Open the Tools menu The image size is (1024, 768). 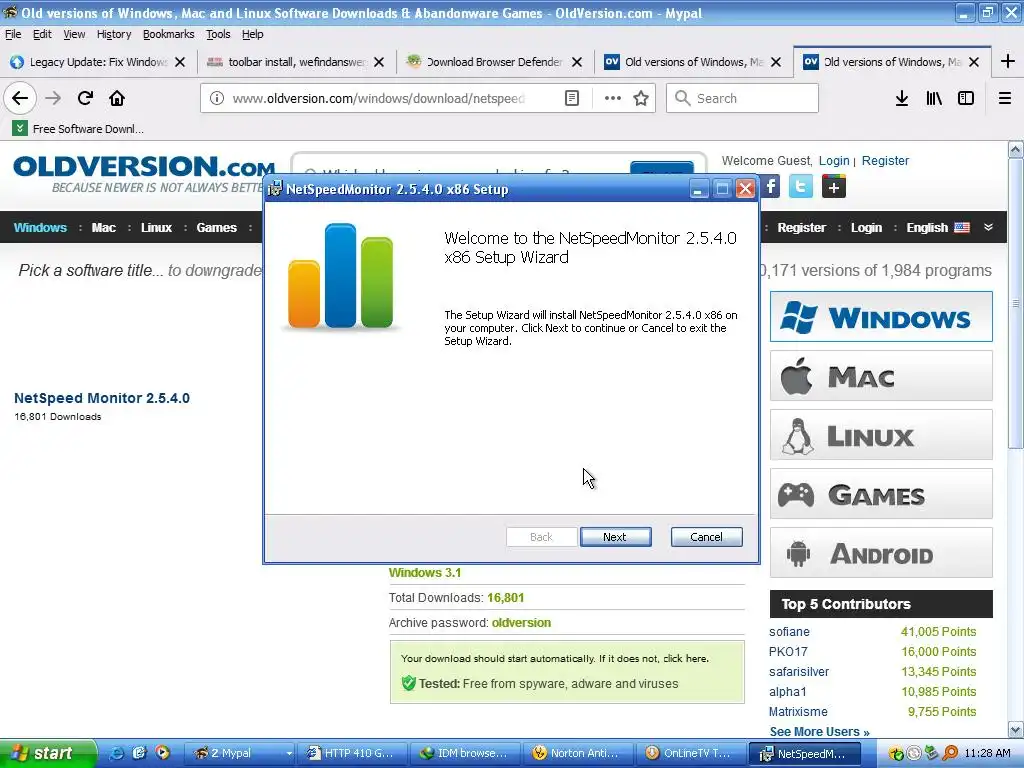coord(218,34)
